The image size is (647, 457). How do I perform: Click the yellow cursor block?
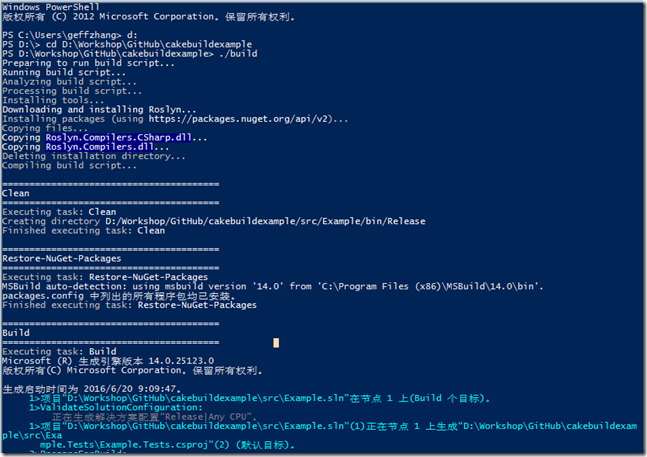pos(277,343)
